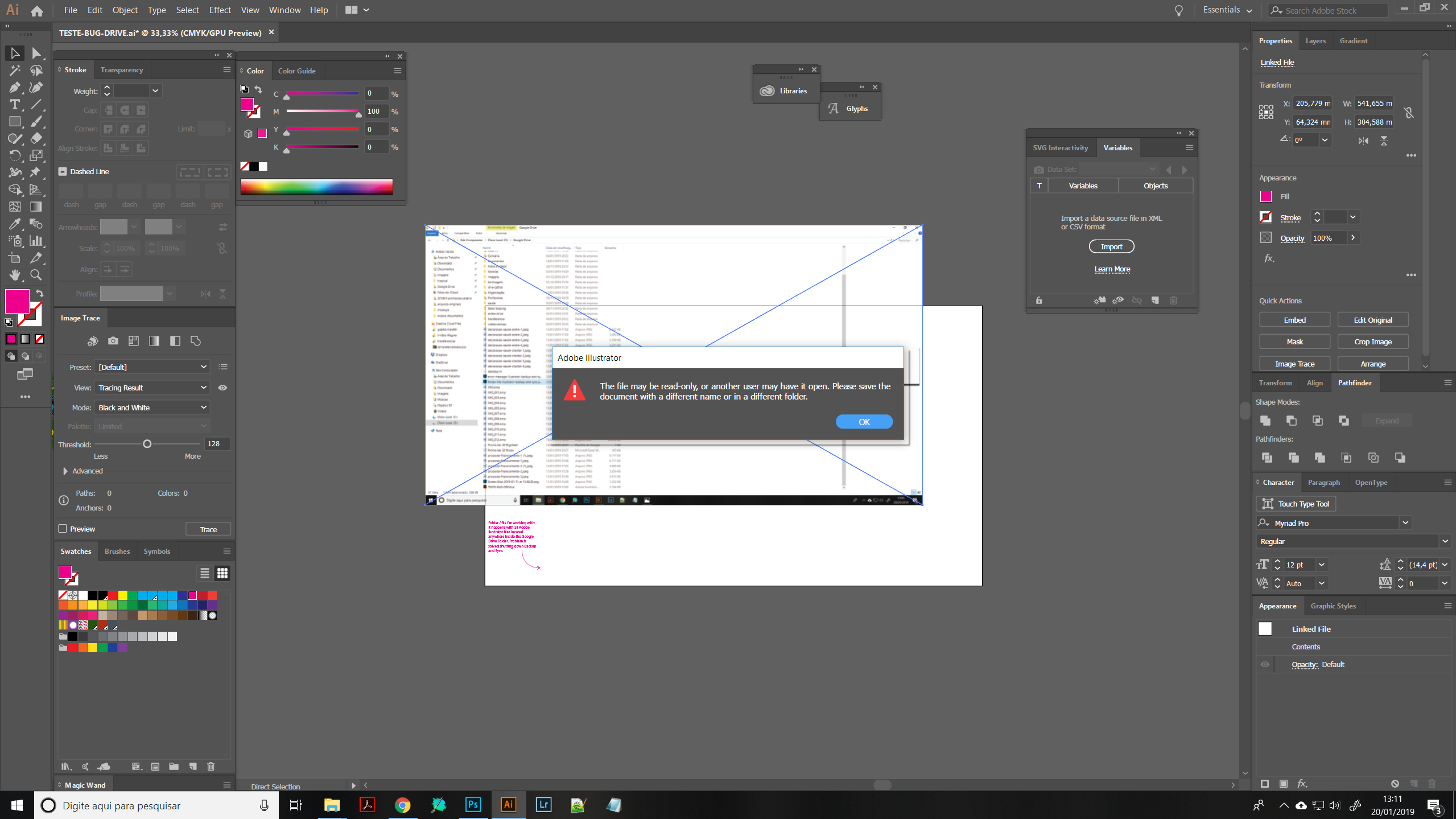This screenshot has height=819, width=1456.
Task: Click the Embed button in Properties
Action: click(x=1294, y=320)
